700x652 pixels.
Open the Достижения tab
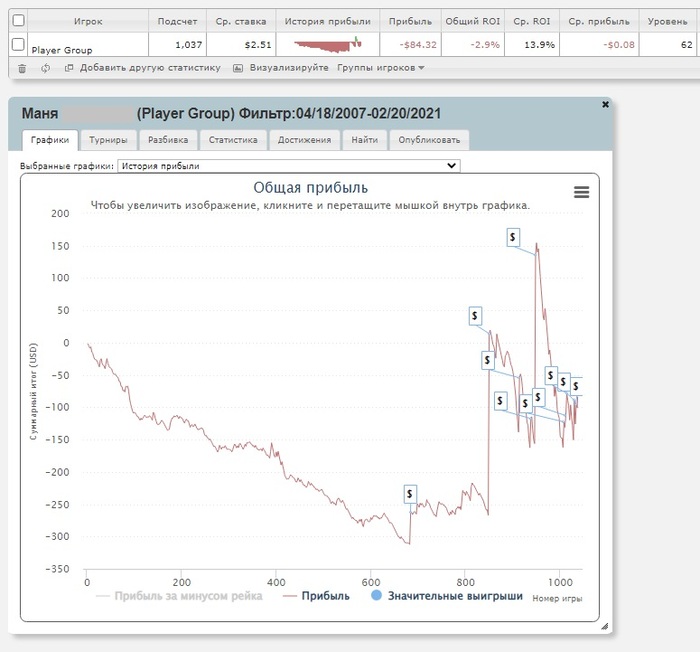pos(304,140)
